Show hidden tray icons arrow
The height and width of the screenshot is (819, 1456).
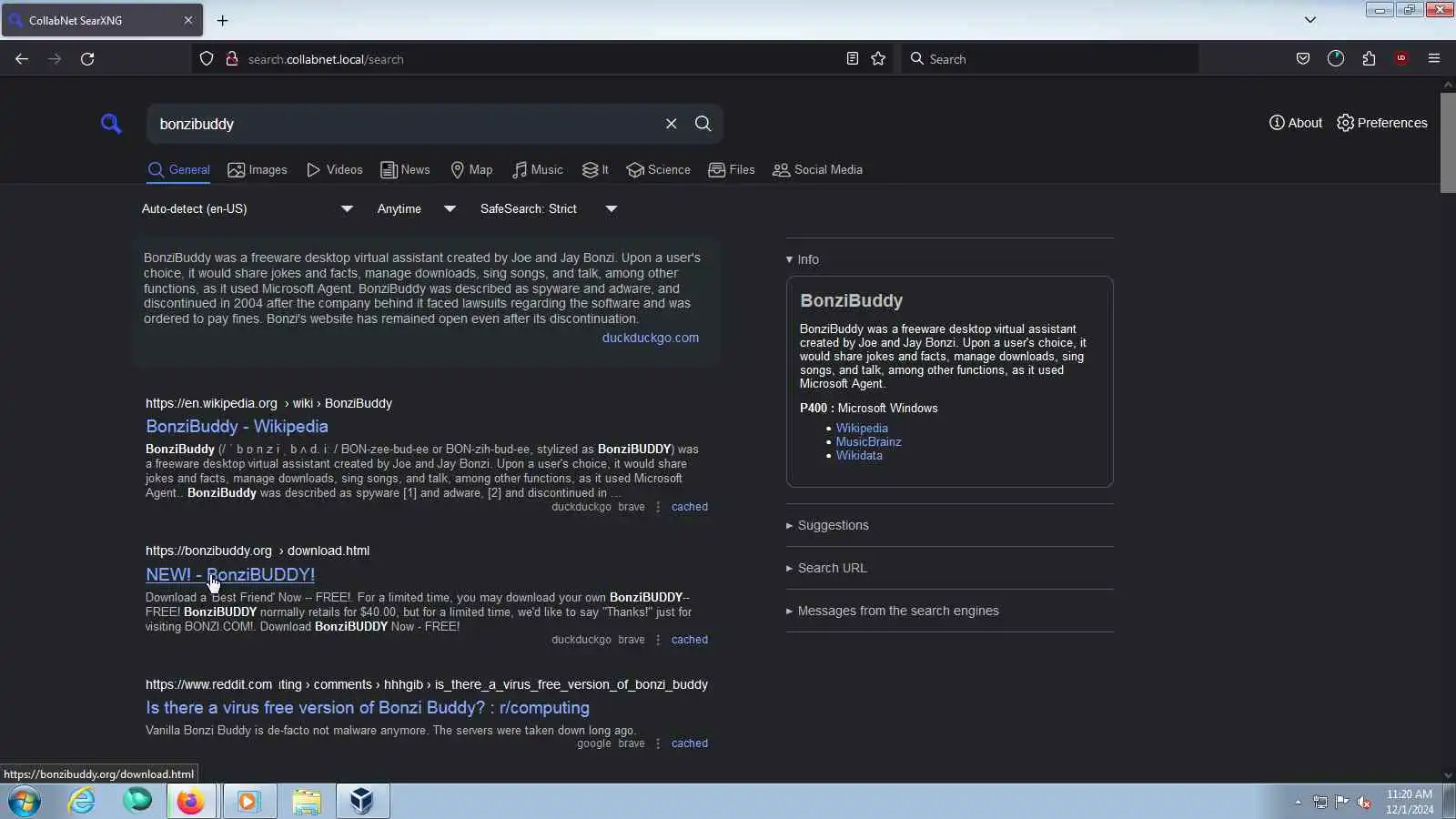1298,802
